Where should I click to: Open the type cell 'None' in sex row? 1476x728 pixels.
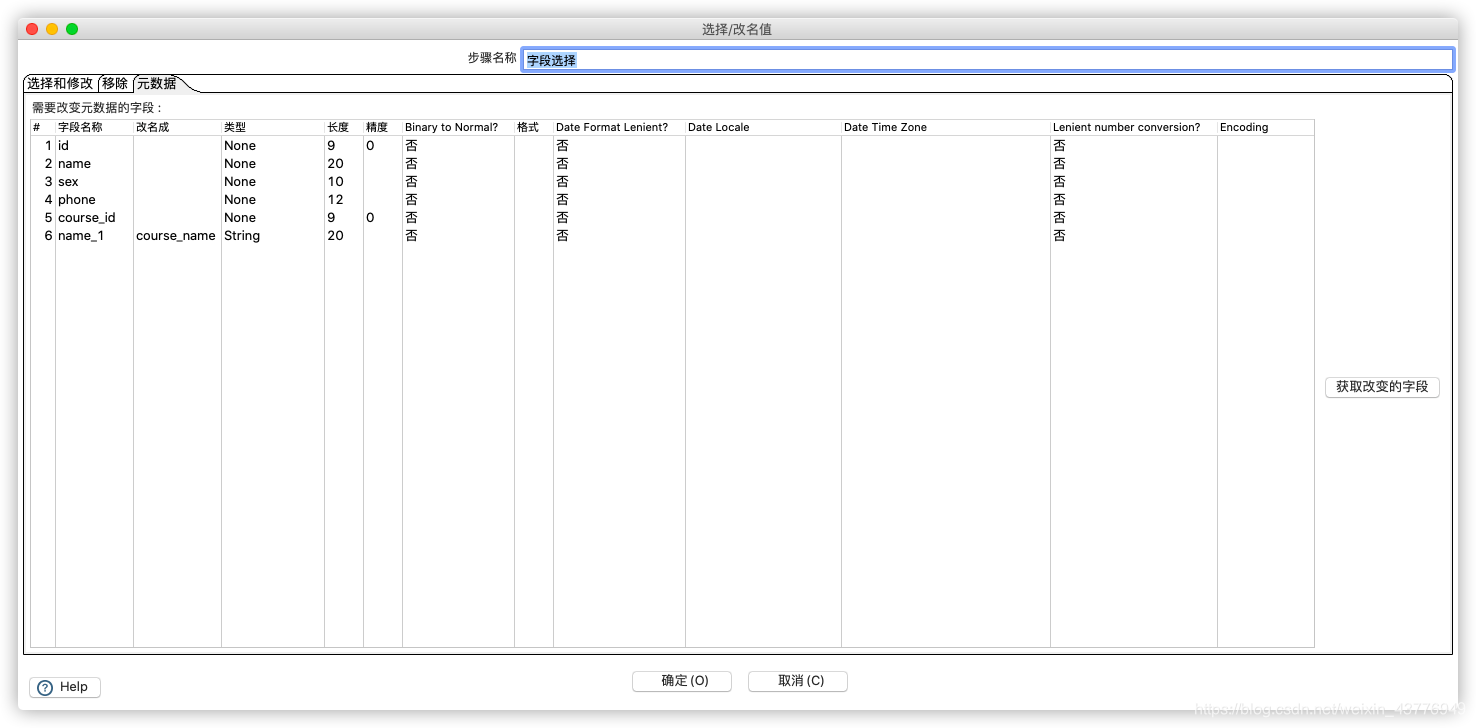(x=273, y=181)
